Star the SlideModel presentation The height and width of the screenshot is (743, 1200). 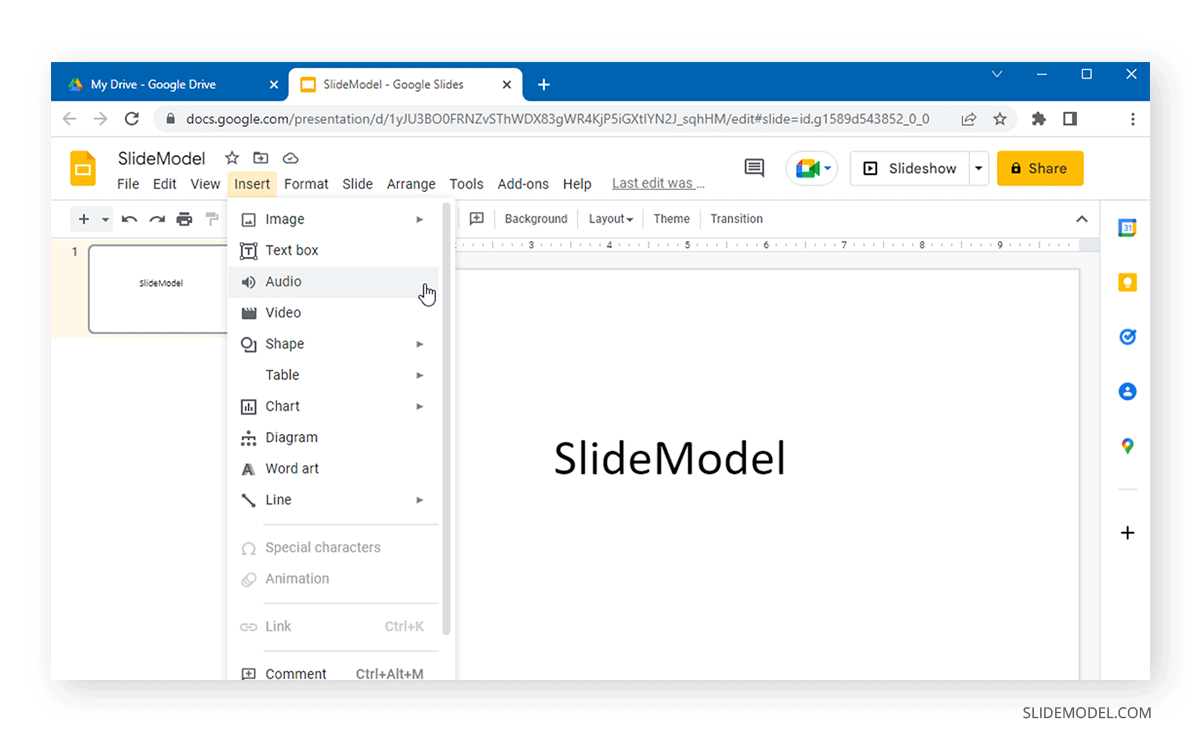pos(232,158)
